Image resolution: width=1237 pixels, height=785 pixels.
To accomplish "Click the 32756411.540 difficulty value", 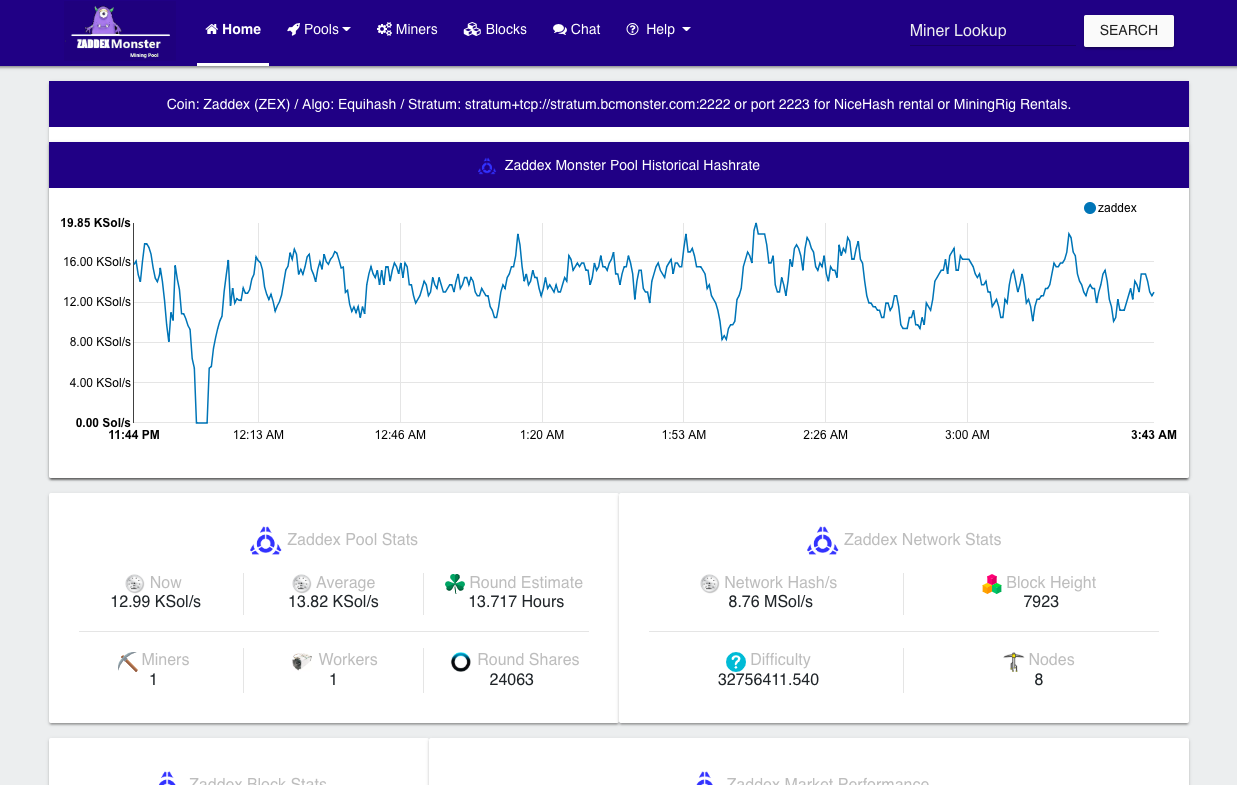I will 768,680.
